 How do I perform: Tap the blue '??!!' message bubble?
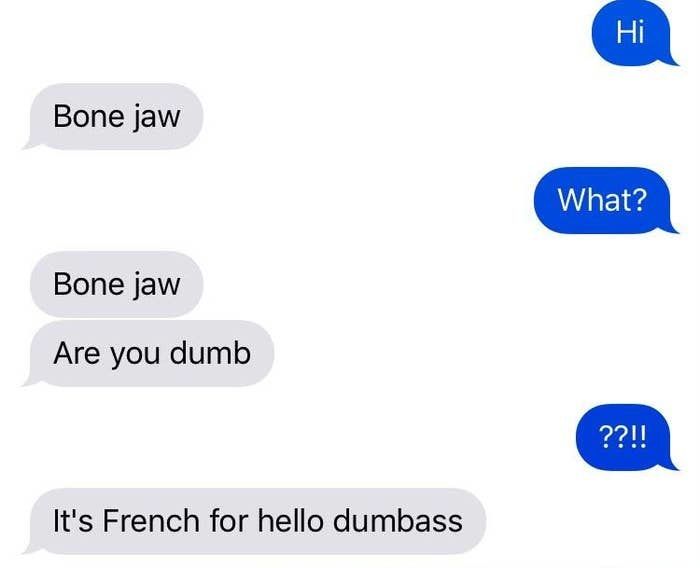625,437
